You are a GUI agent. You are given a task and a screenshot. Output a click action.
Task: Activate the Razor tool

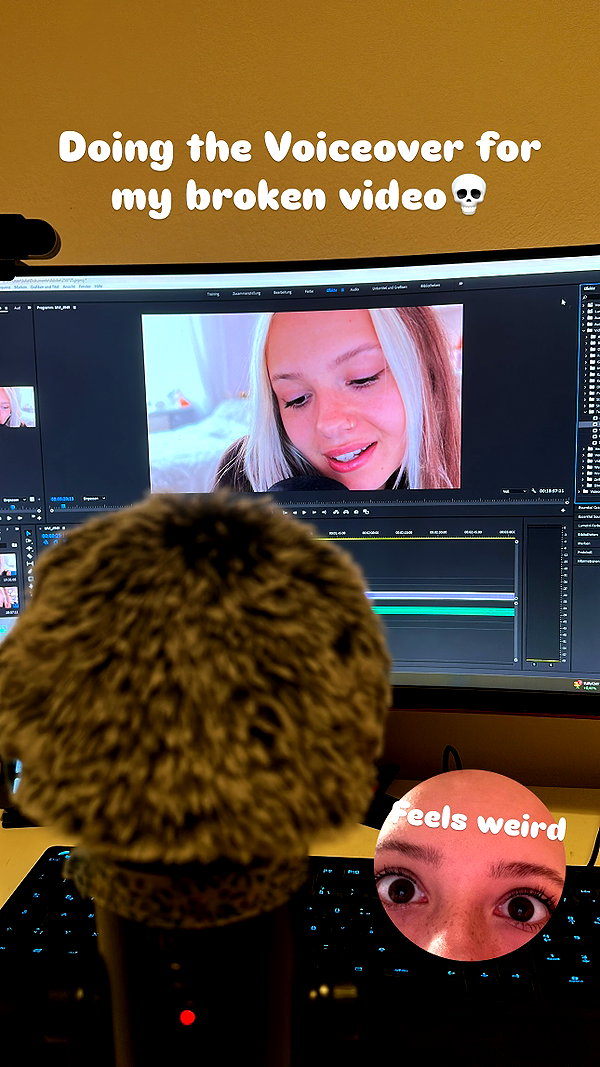(x=29, y=556)
